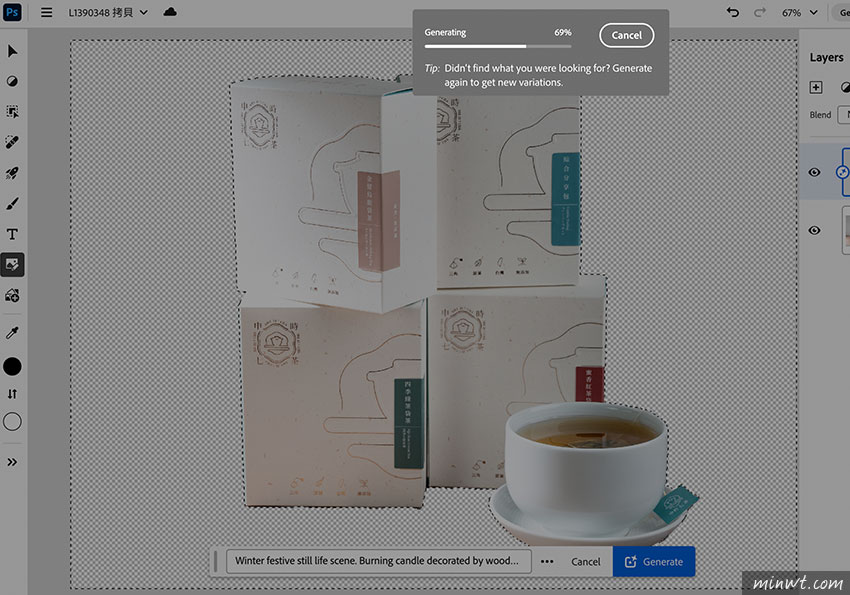This screenshot has height=595, width=850.
Task: Open prompt bar more options ellipsis
Action: tap(547, 562)
